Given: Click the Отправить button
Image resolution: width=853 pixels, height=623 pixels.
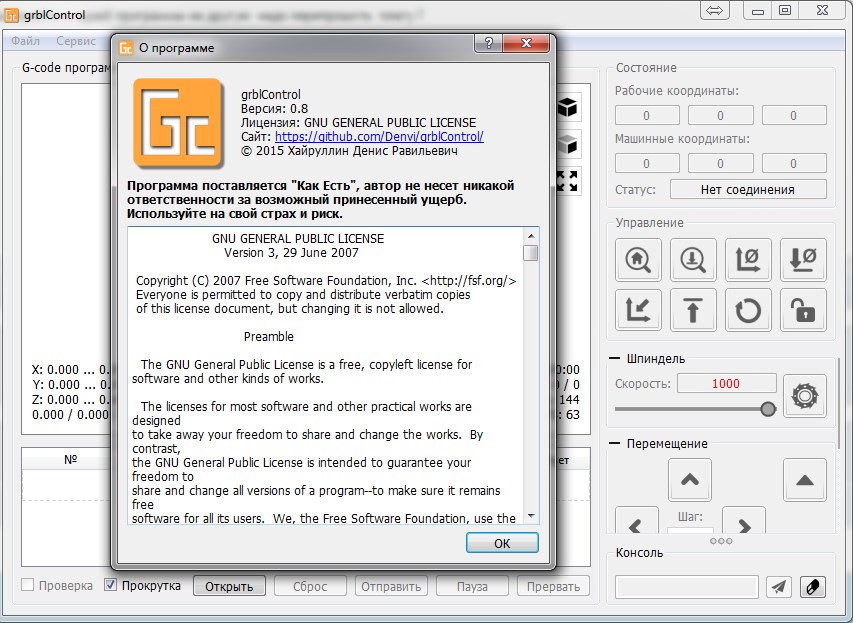Looking at the screenshot, I should coord(391,587).
